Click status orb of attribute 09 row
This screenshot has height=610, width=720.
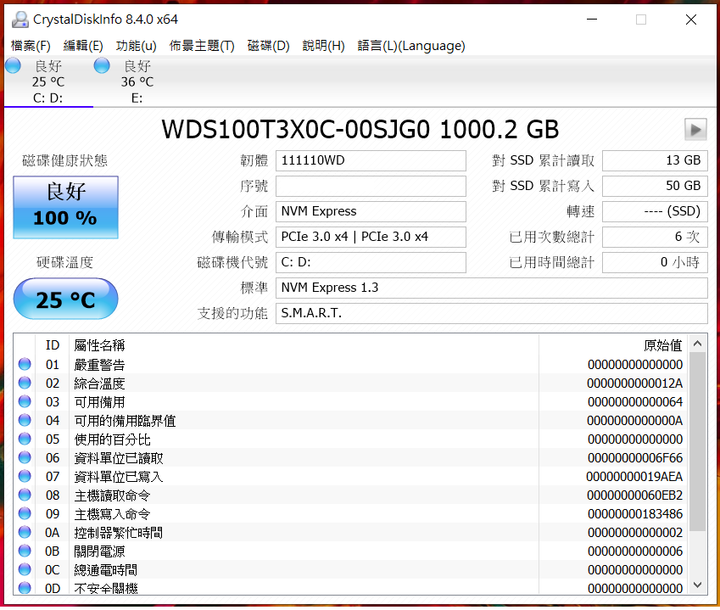click(25, 514)
